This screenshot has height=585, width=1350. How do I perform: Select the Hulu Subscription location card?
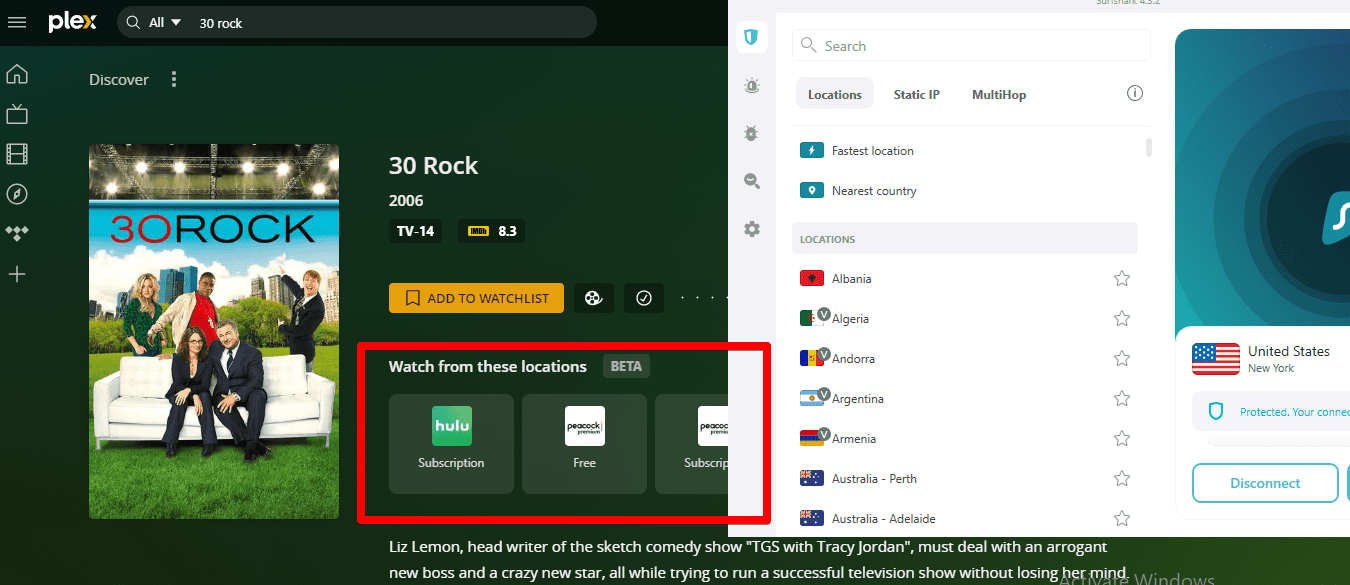[451, 444]
